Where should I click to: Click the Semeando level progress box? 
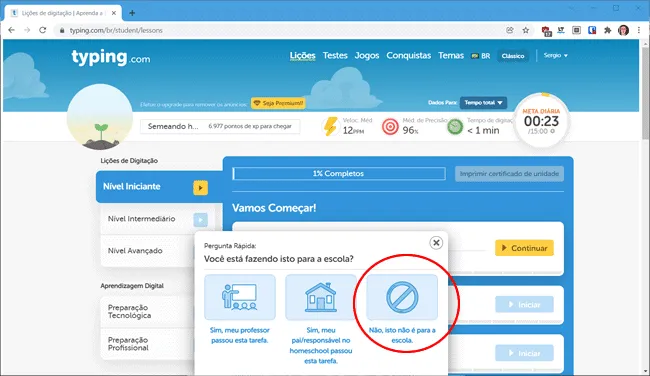coord(220,126)
